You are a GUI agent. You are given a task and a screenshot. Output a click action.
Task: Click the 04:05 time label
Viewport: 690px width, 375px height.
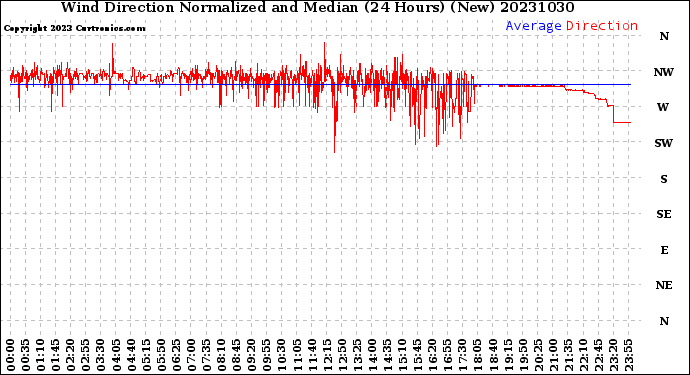pyautogui.click(x=117, y=355)
